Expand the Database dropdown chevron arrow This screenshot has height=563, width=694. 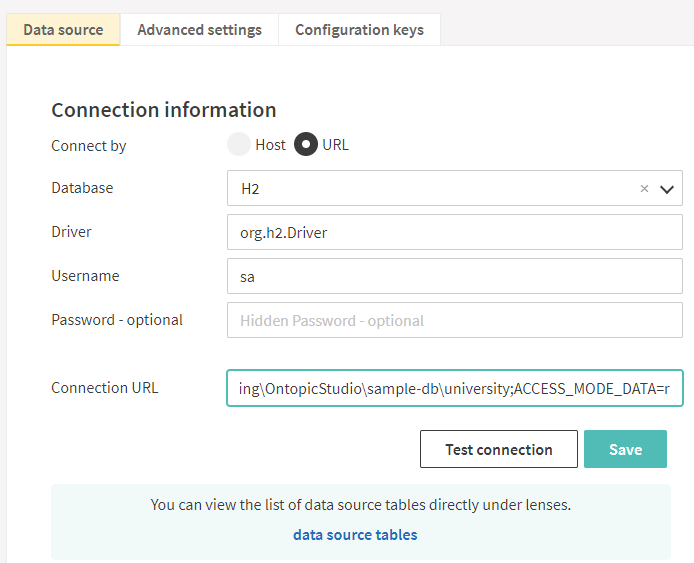[x=668, y=188]
